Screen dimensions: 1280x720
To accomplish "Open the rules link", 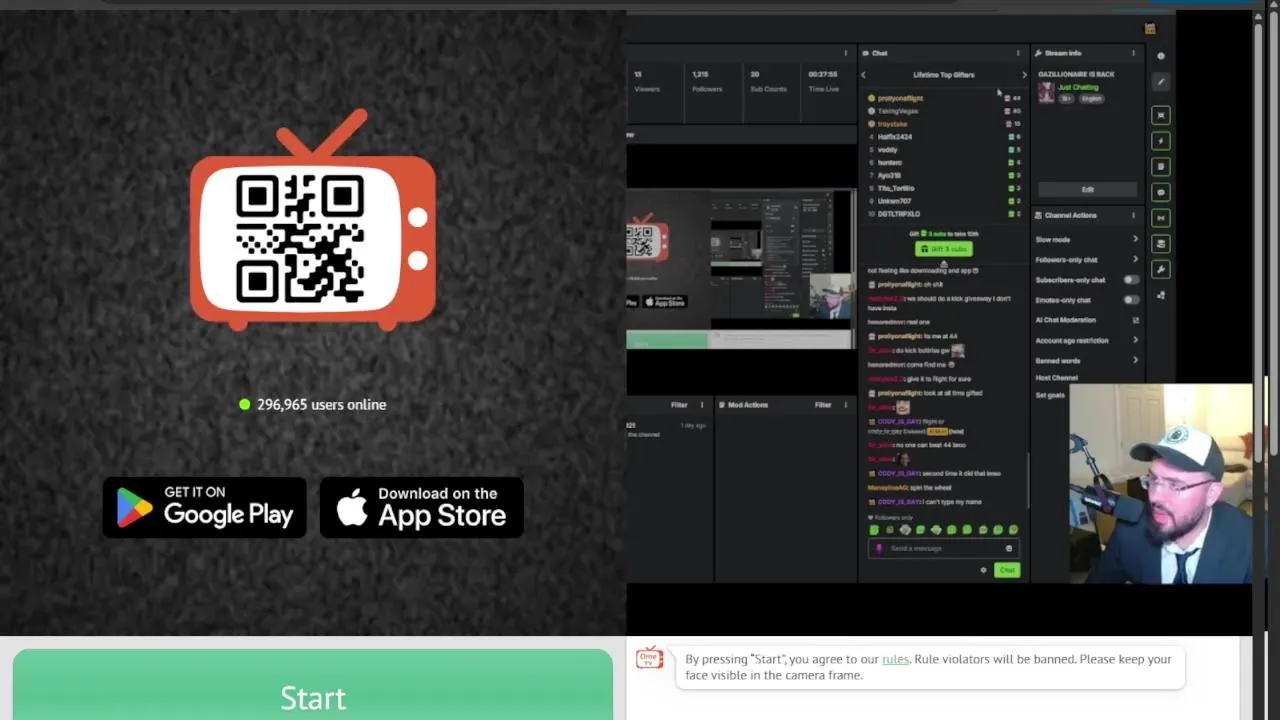I will click(x=895, y=659).
